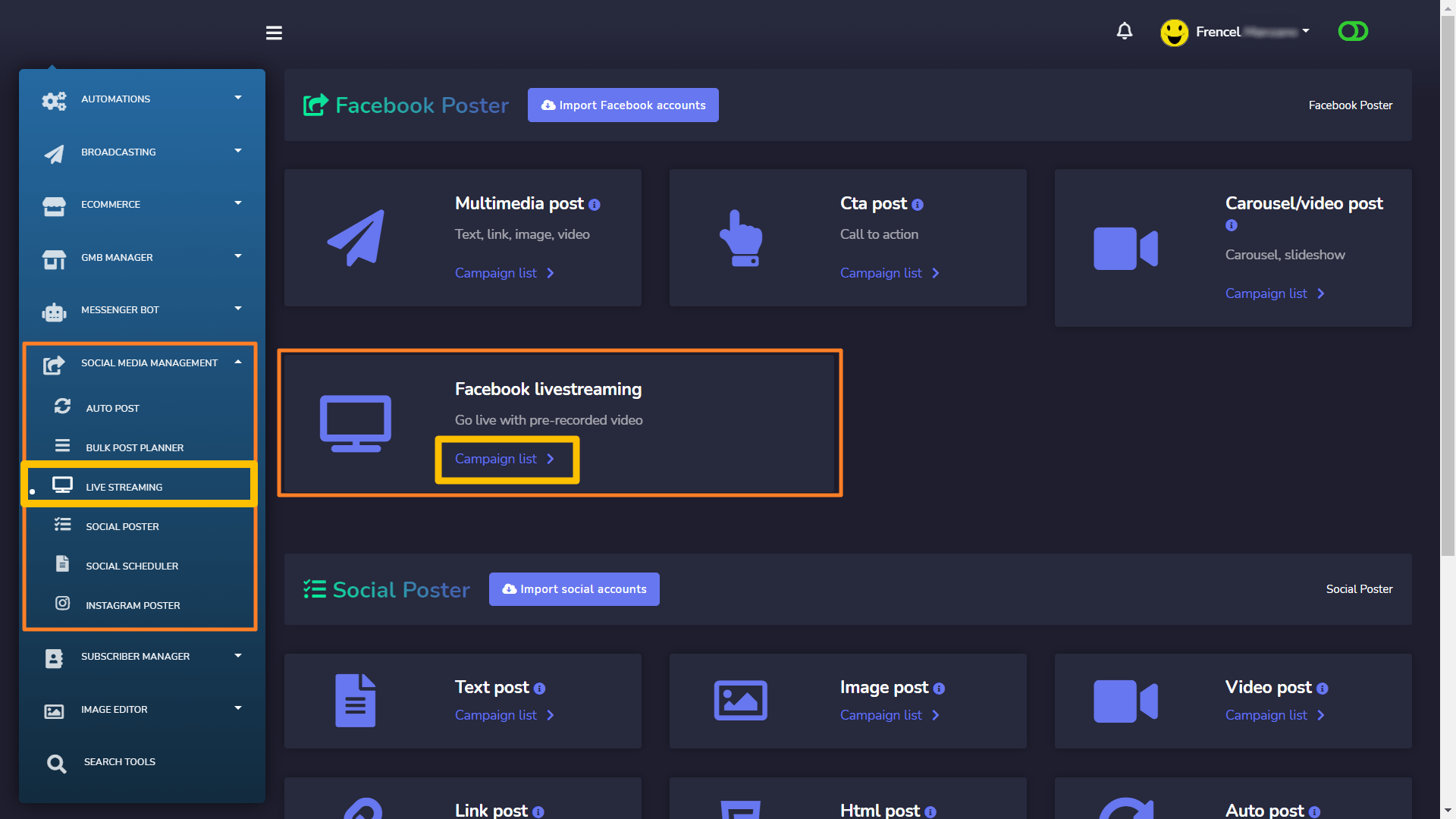The width and height of the screenshot is (1456, 819).
Task: Click the Facebook Poster breadcrumb text
Action: 1350,105
